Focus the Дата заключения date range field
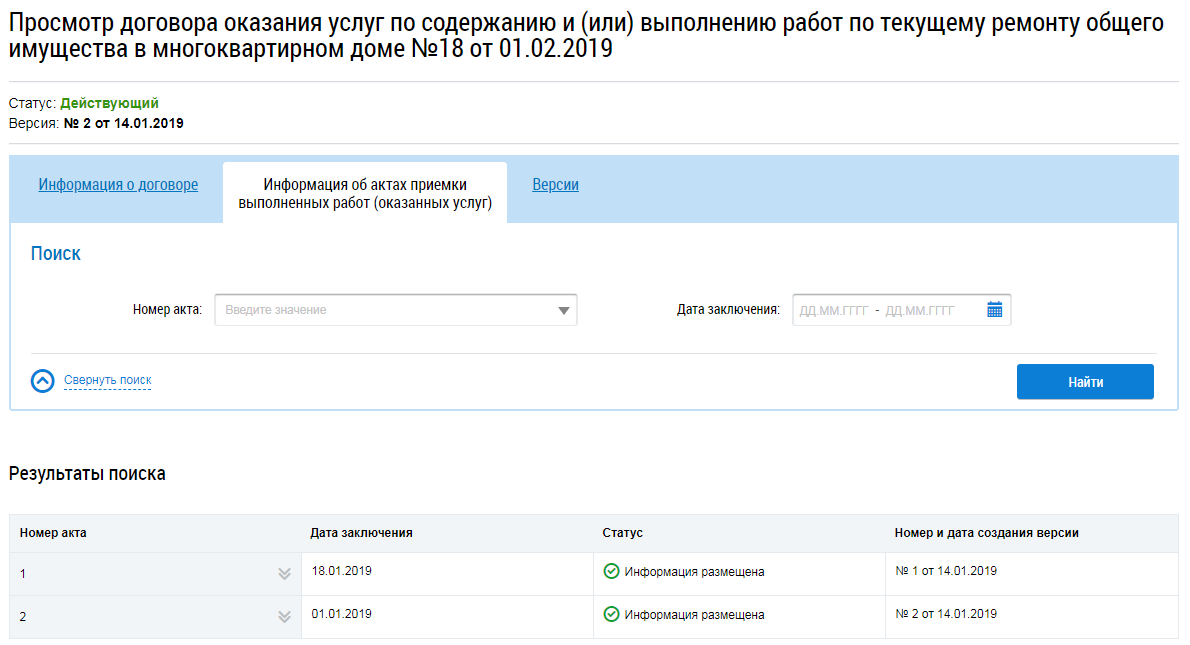This screenshot has height=645, width=1190. (x=885, y=310)
